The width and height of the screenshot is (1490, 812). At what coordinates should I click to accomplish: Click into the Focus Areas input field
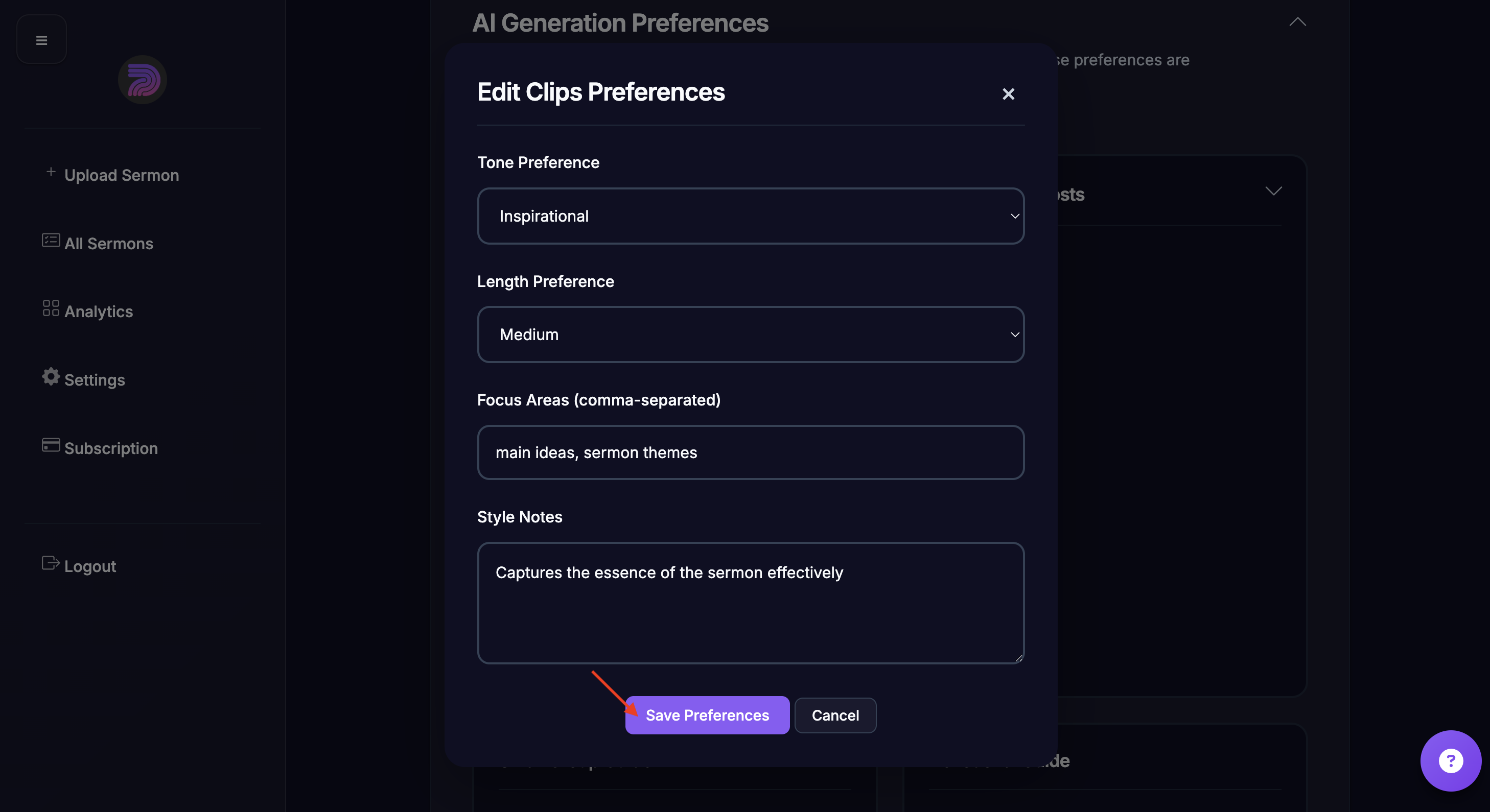[750, 452]
